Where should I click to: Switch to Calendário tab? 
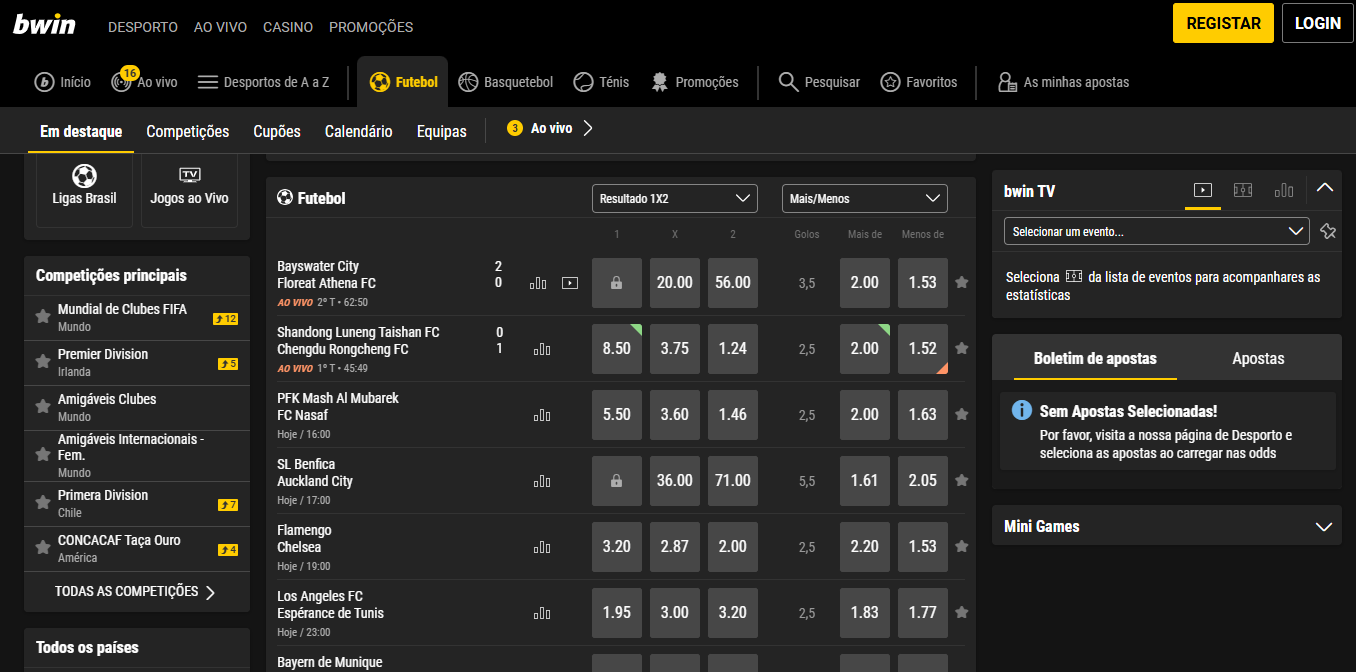point(359,131)
